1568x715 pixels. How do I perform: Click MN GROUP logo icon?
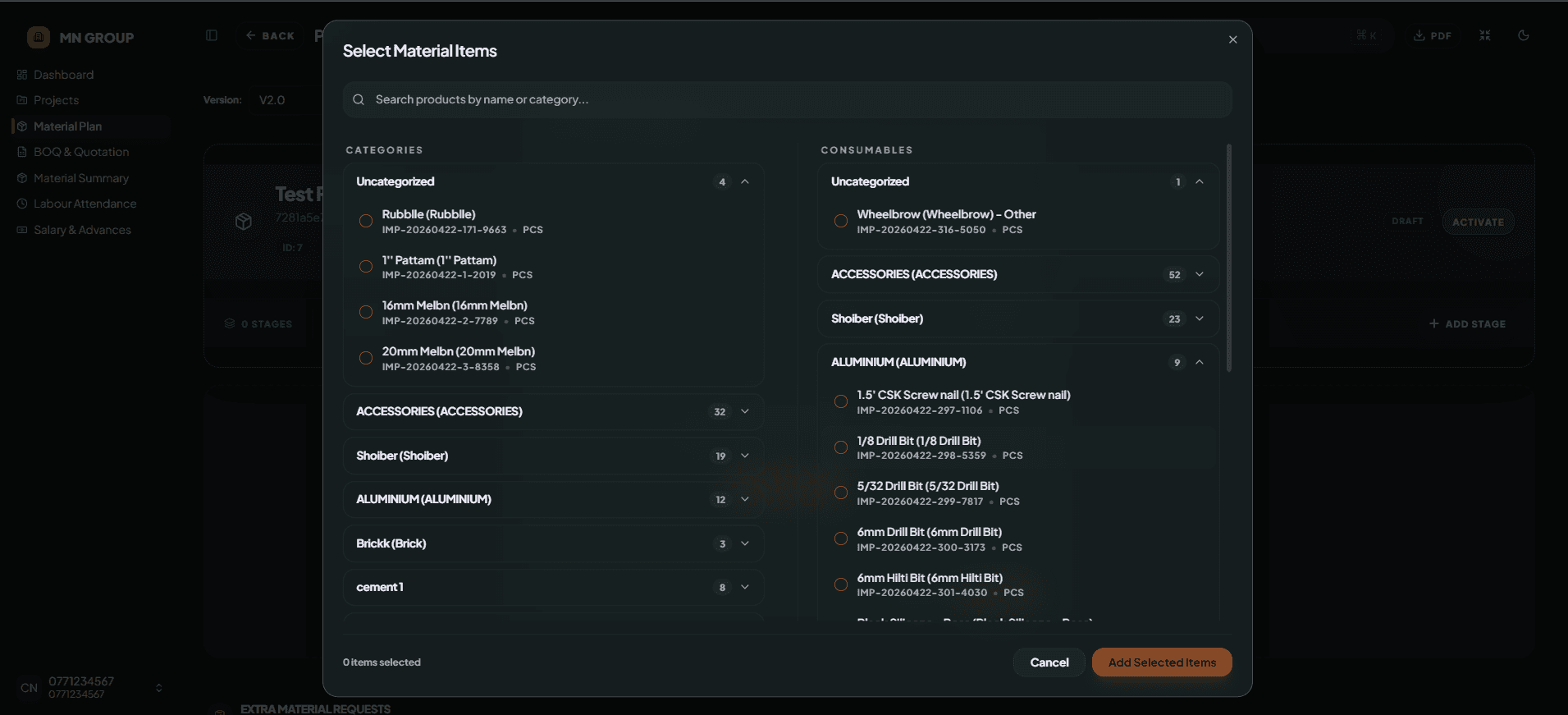pyautogui.click(x=39, y=37)
